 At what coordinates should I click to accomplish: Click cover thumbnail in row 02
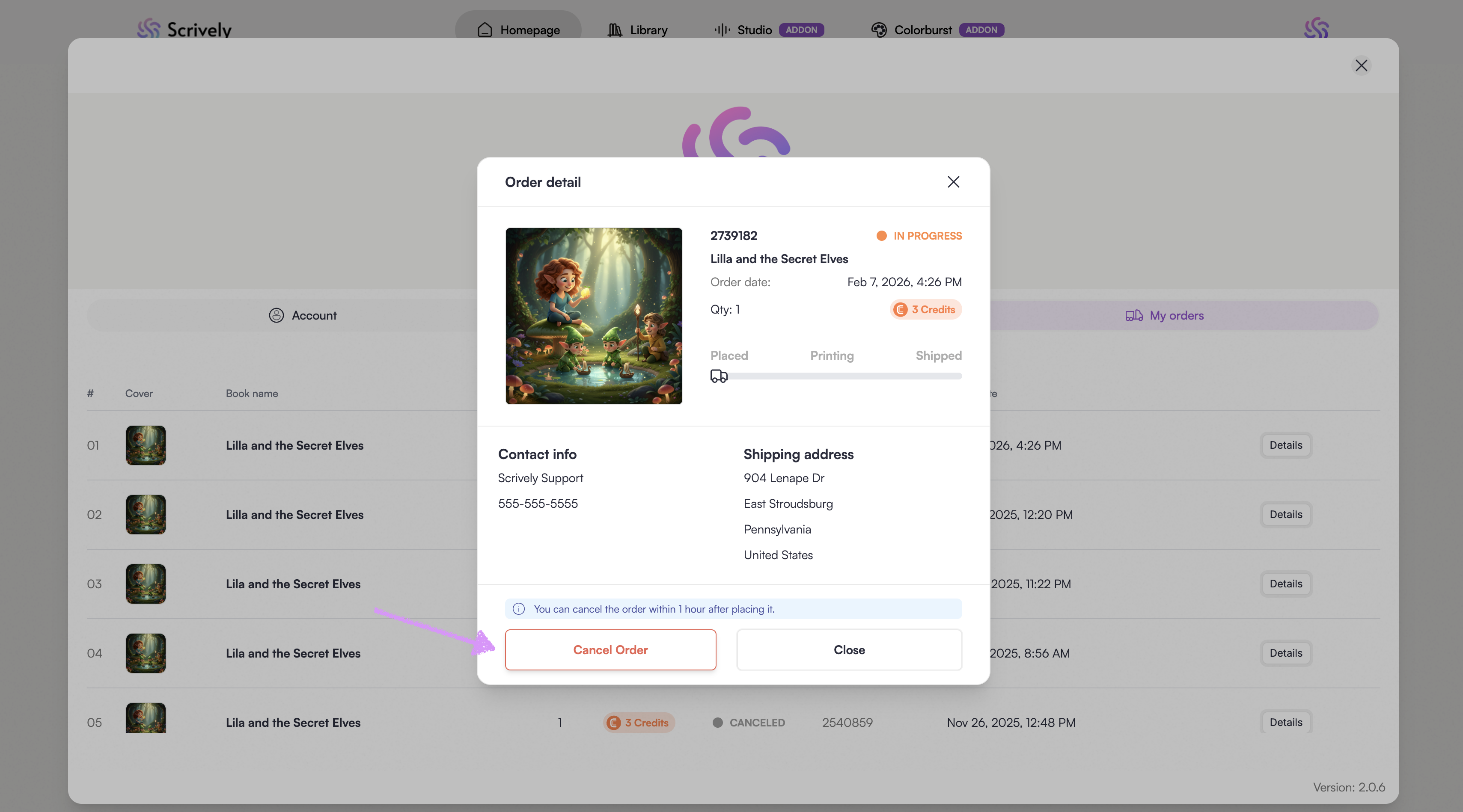(146, 515)
